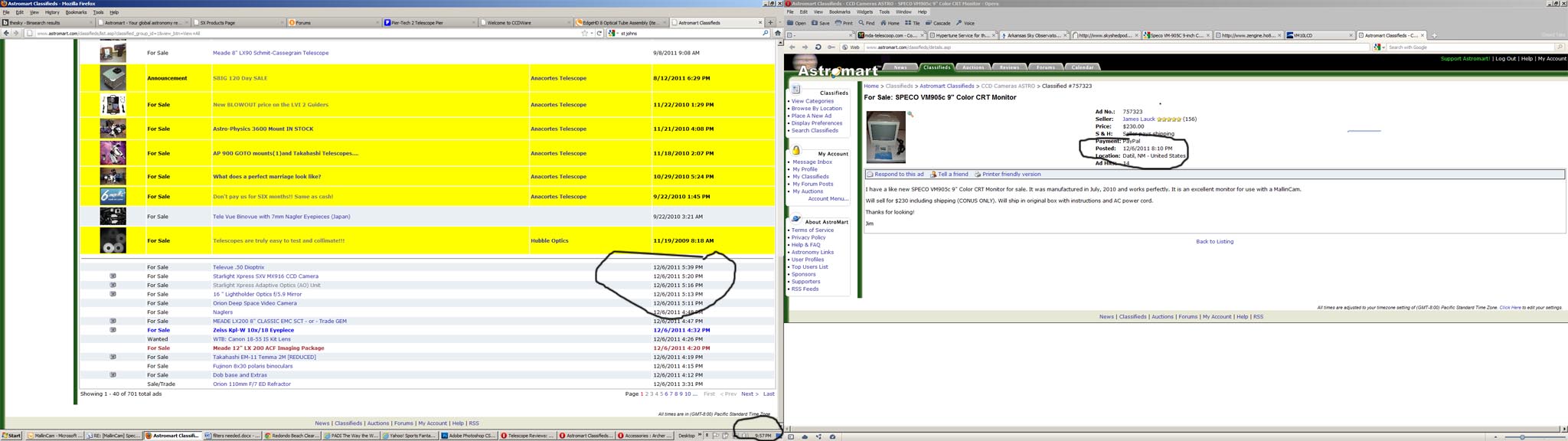
Task: Open Opera's Google search engine dropdown
Action: coord(1378,47)
